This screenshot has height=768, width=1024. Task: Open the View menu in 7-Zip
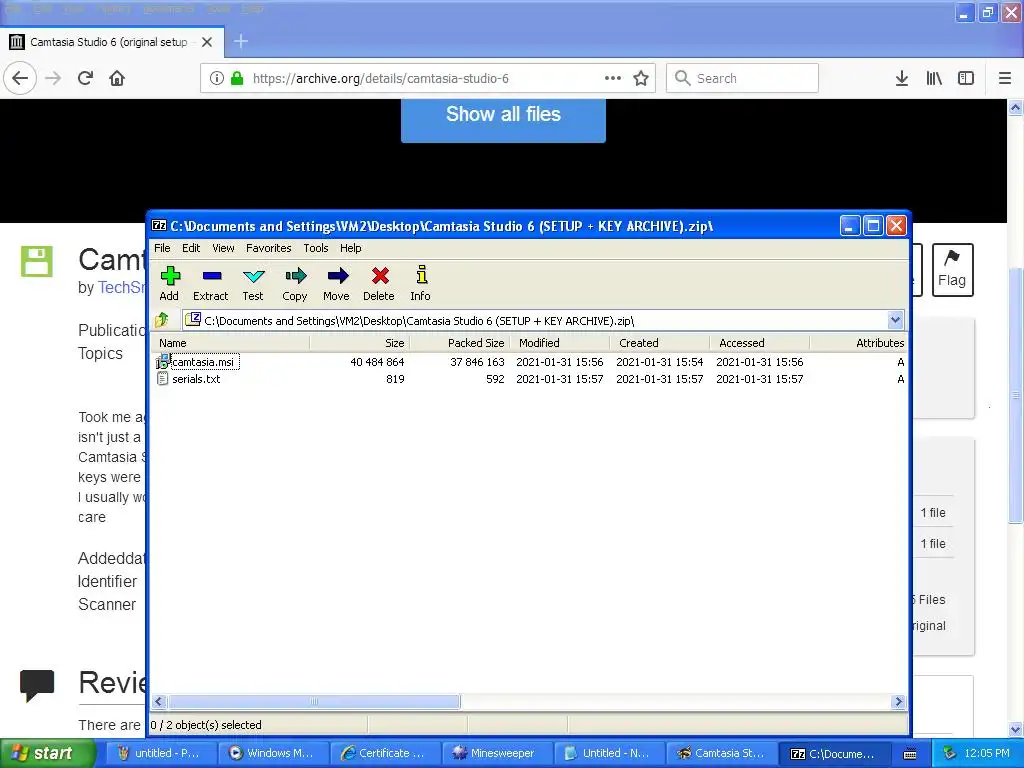click(x=223, y=248)
